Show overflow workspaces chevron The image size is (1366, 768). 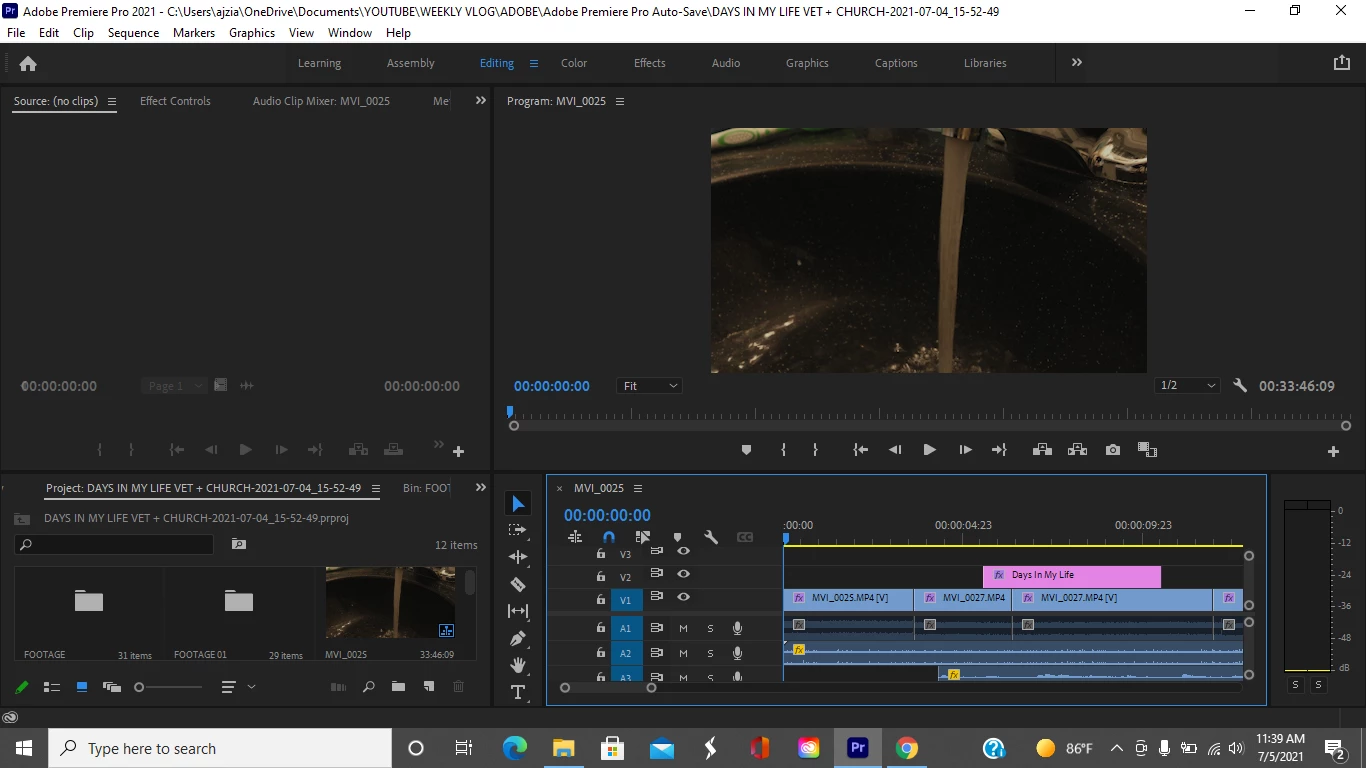click(1077, 62)
